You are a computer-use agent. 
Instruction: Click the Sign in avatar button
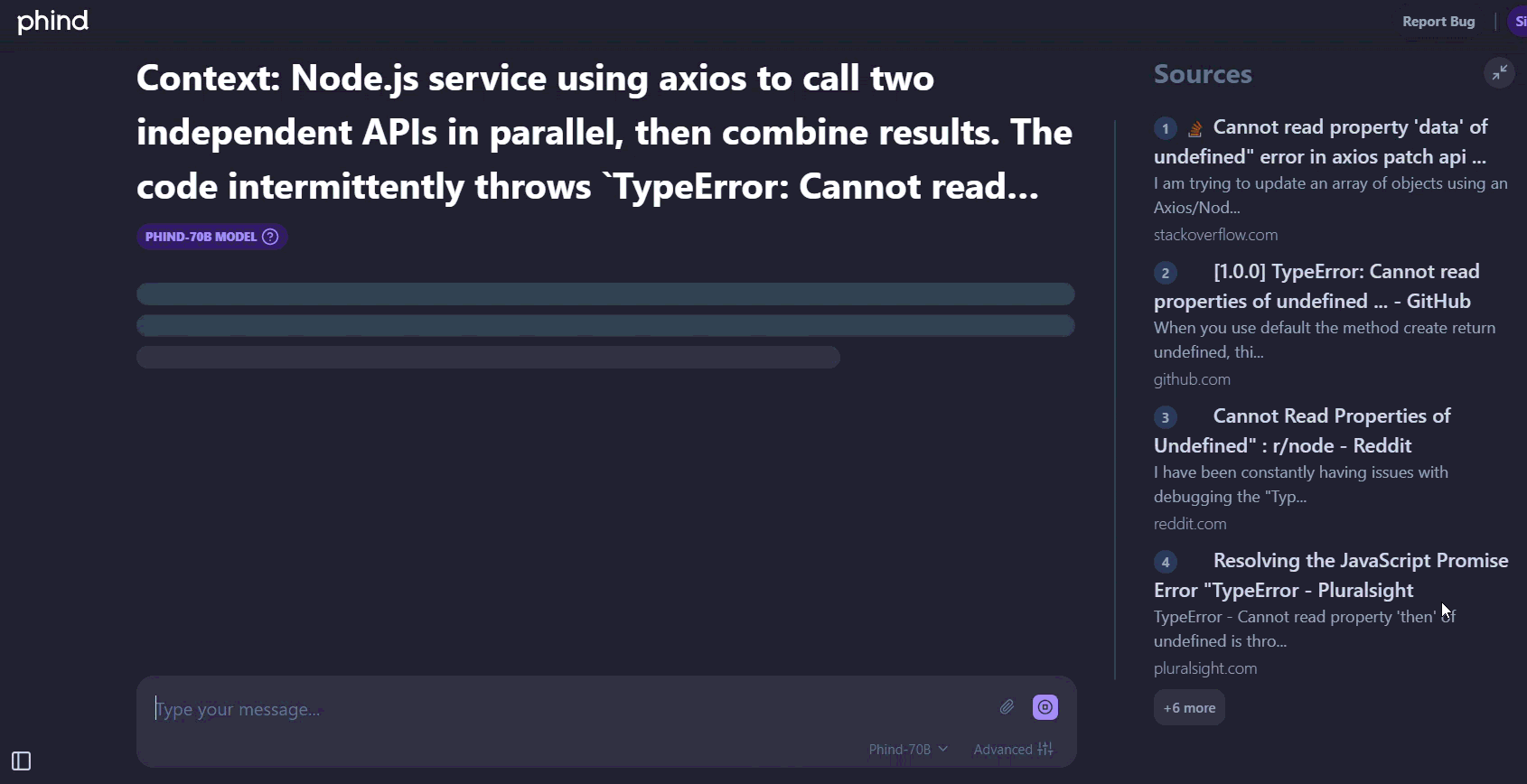(x=1519, y=22)
